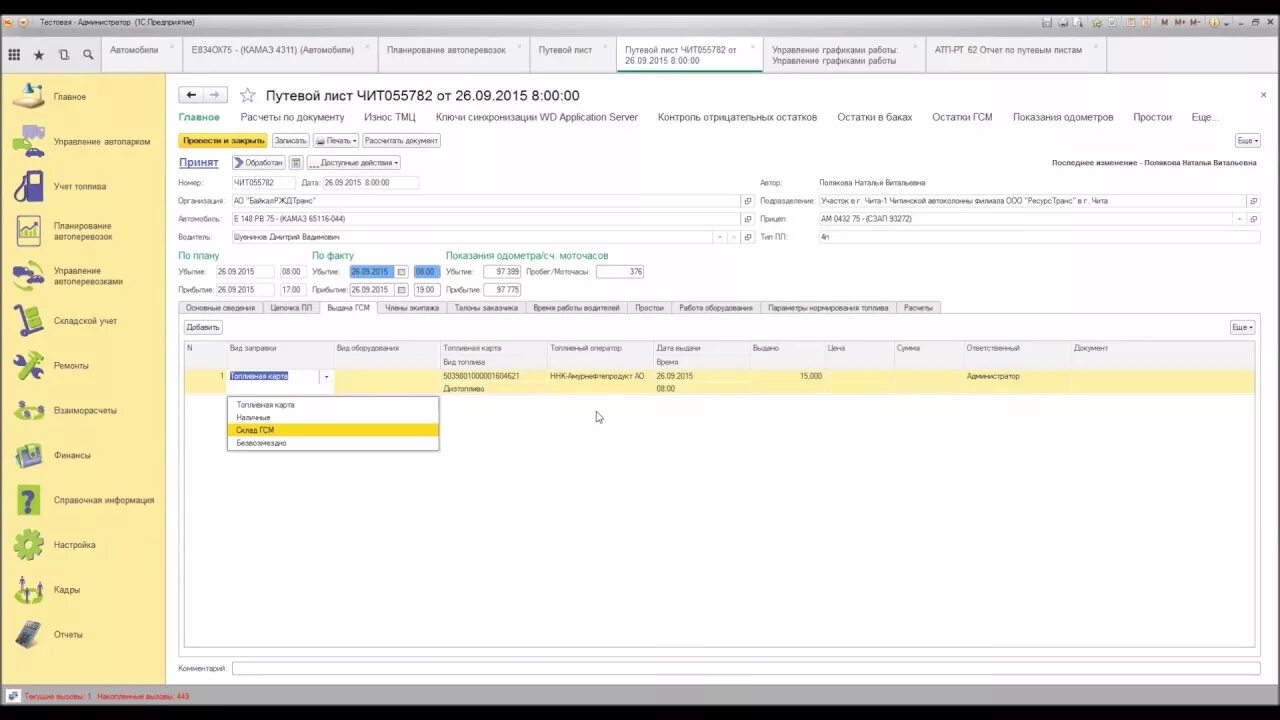Click Провести и закрыть button
Viewport: 1280px width, 720px height.
[x=224, y=141]
